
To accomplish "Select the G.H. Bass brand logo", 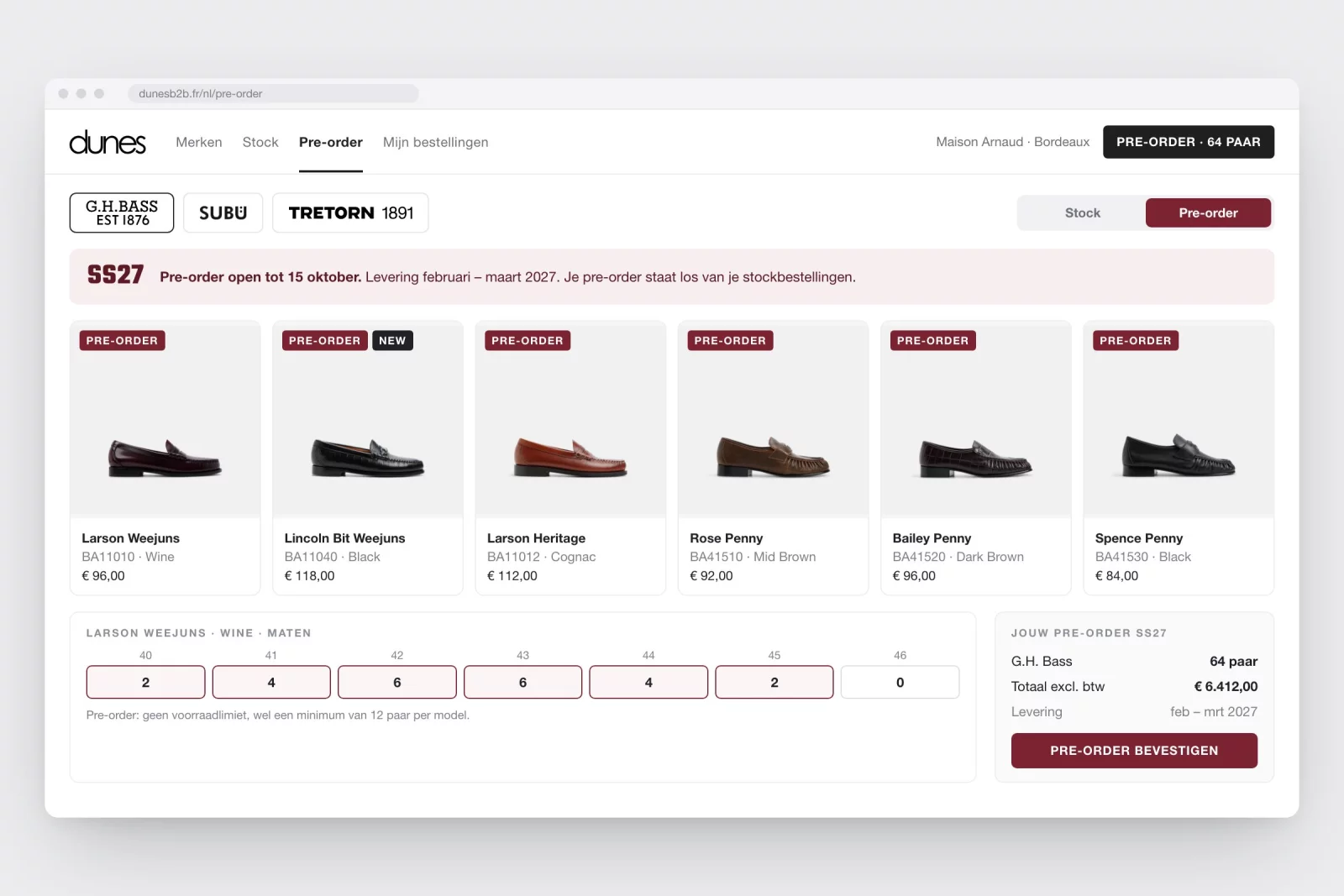I will [122, 212].
